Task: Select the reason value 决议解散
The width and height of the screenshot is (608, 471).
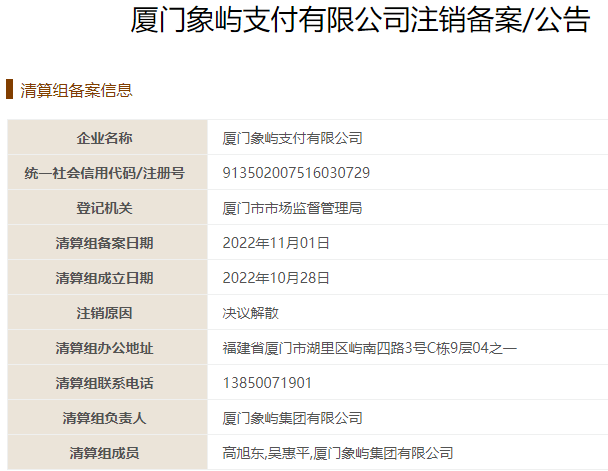Action: 250,313
